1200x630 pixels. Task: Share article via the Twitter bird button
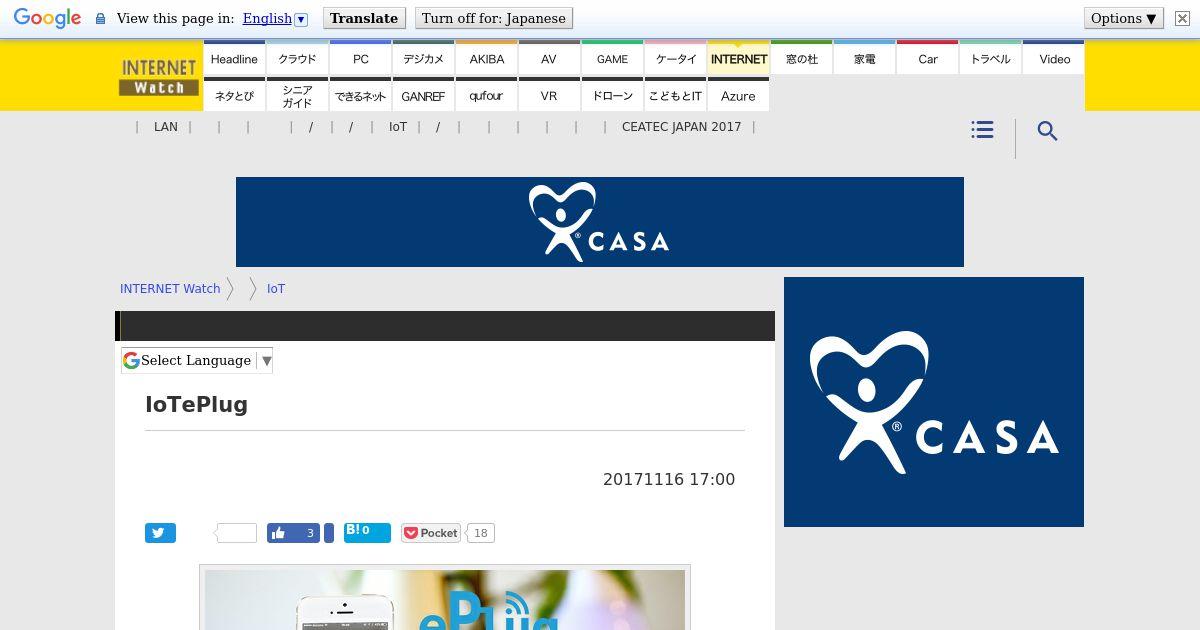coord(160,533)
